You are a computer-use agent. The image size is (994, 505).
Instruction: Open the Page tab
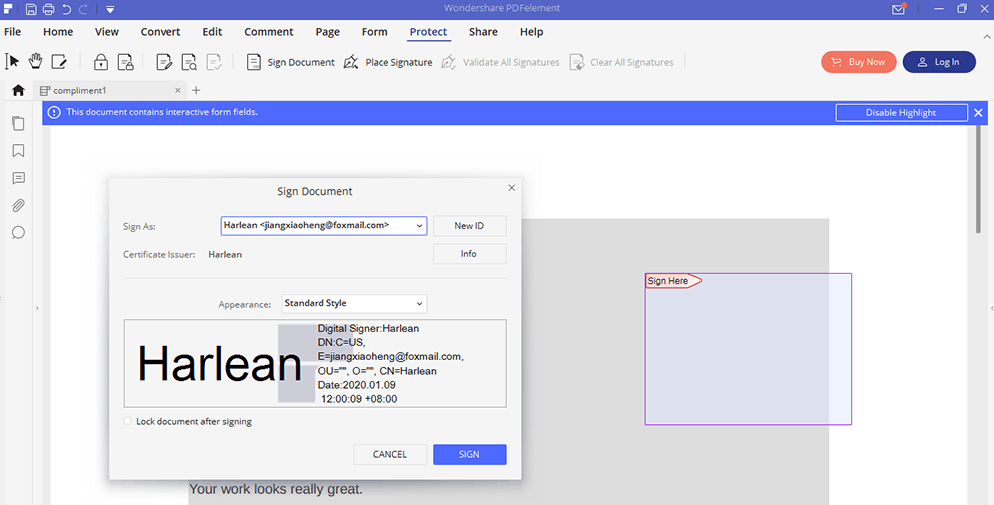click(328, 32)
